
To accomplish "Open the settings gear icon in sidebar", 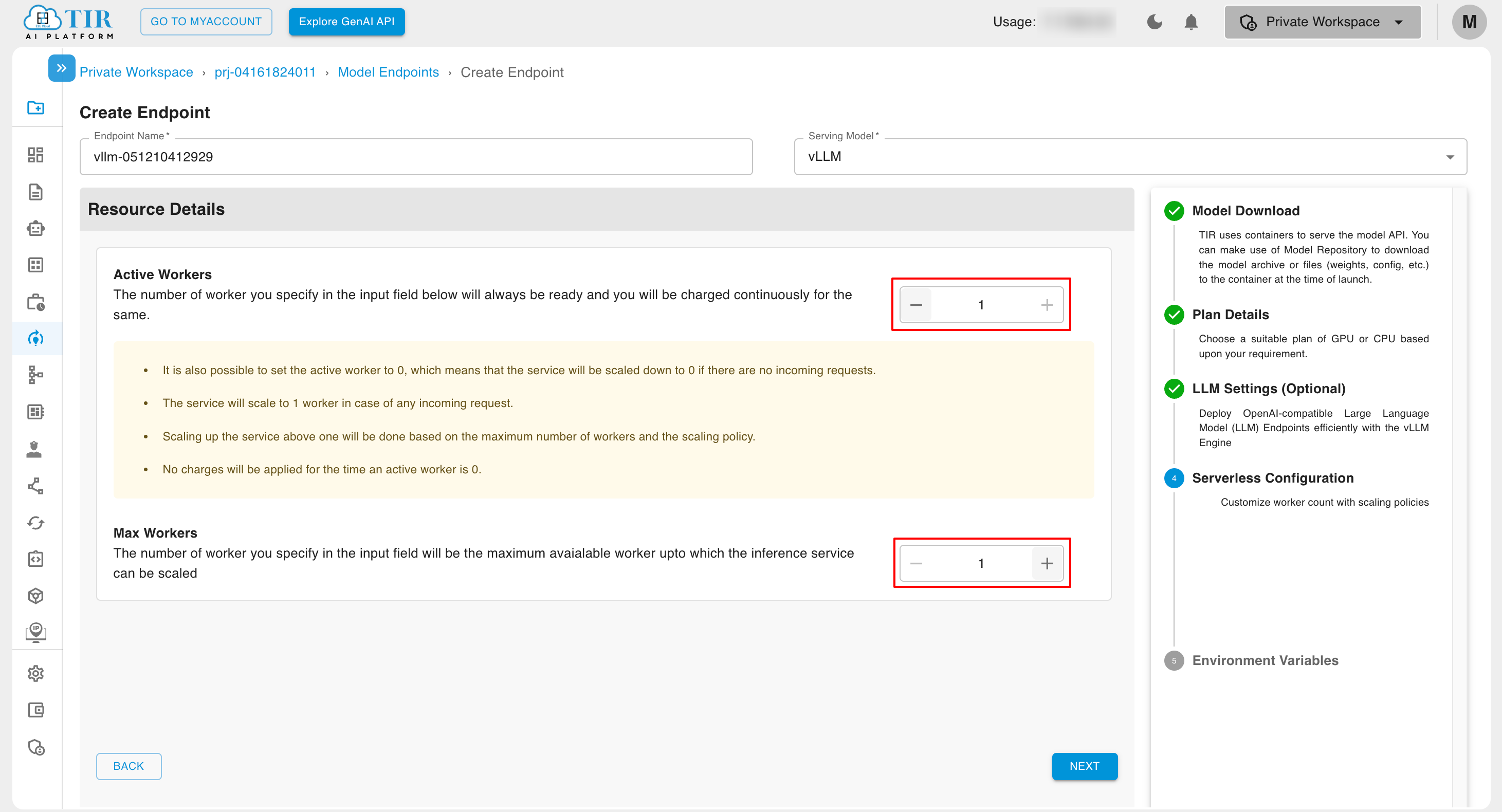I will [35, 673].
